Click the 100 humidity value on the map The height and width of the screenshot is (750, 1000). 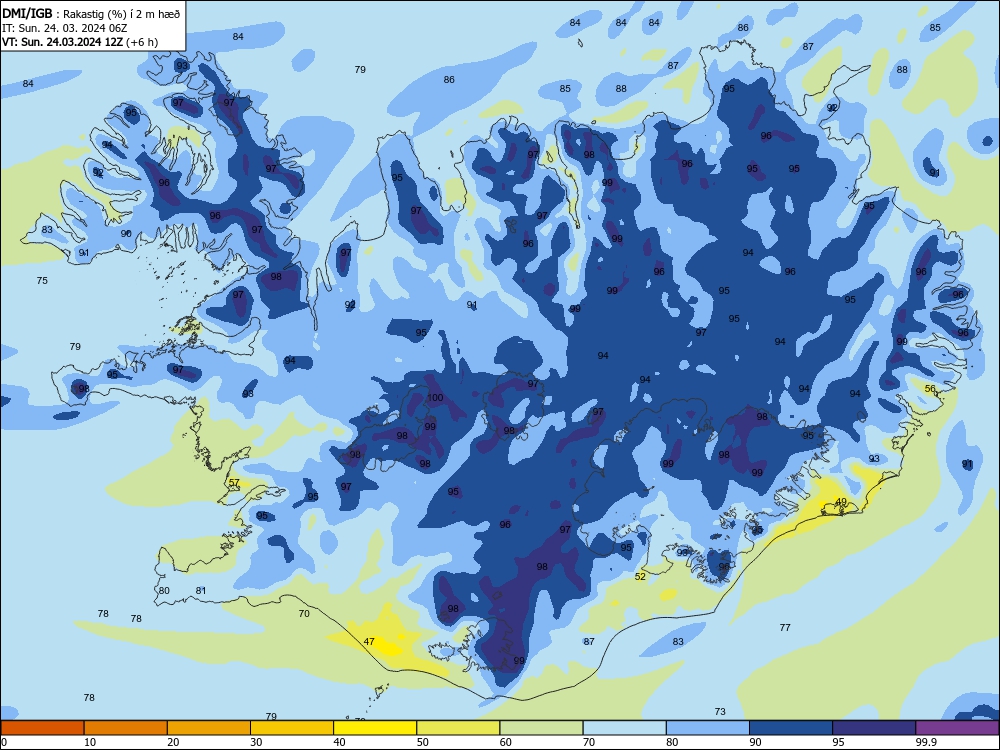[435, 397]
